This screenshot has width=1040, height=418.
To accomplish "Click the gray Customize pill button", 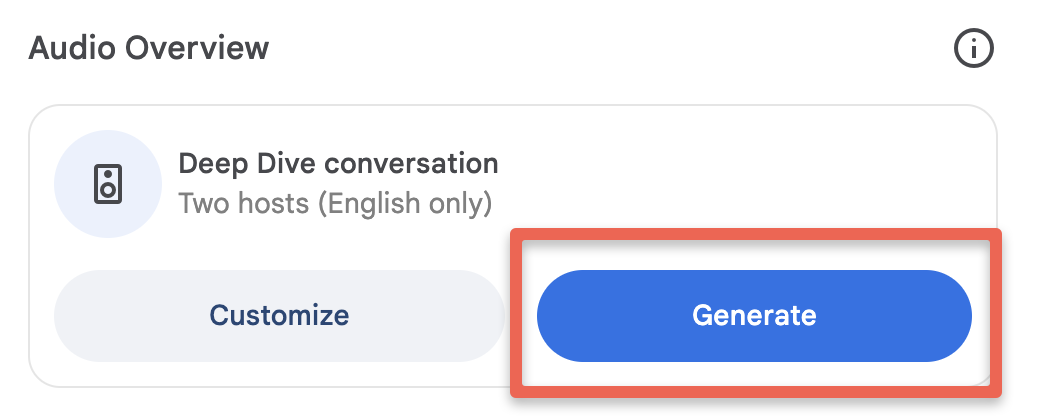I will pyautogui.click(x=279, y=316).
